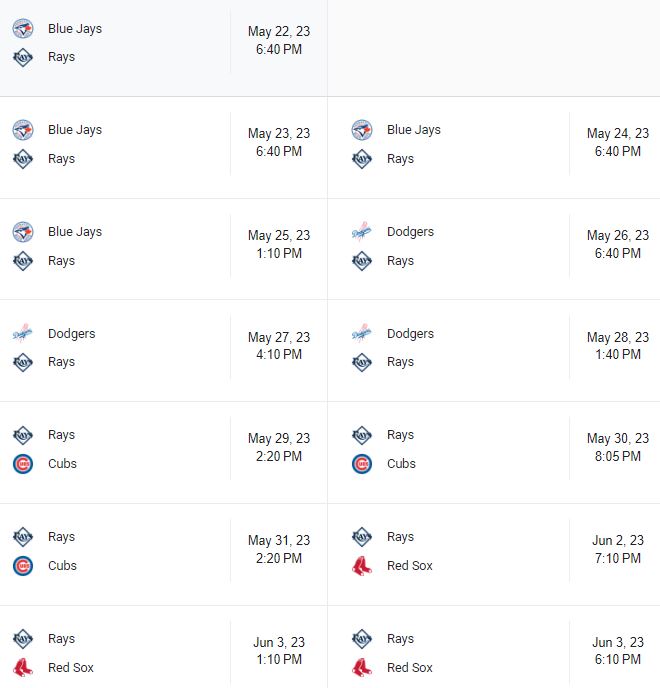Open the May 25, 23 1:10 PM game
Image resolution: width=660 pixels, height=688 pixels.
point(164,249)
